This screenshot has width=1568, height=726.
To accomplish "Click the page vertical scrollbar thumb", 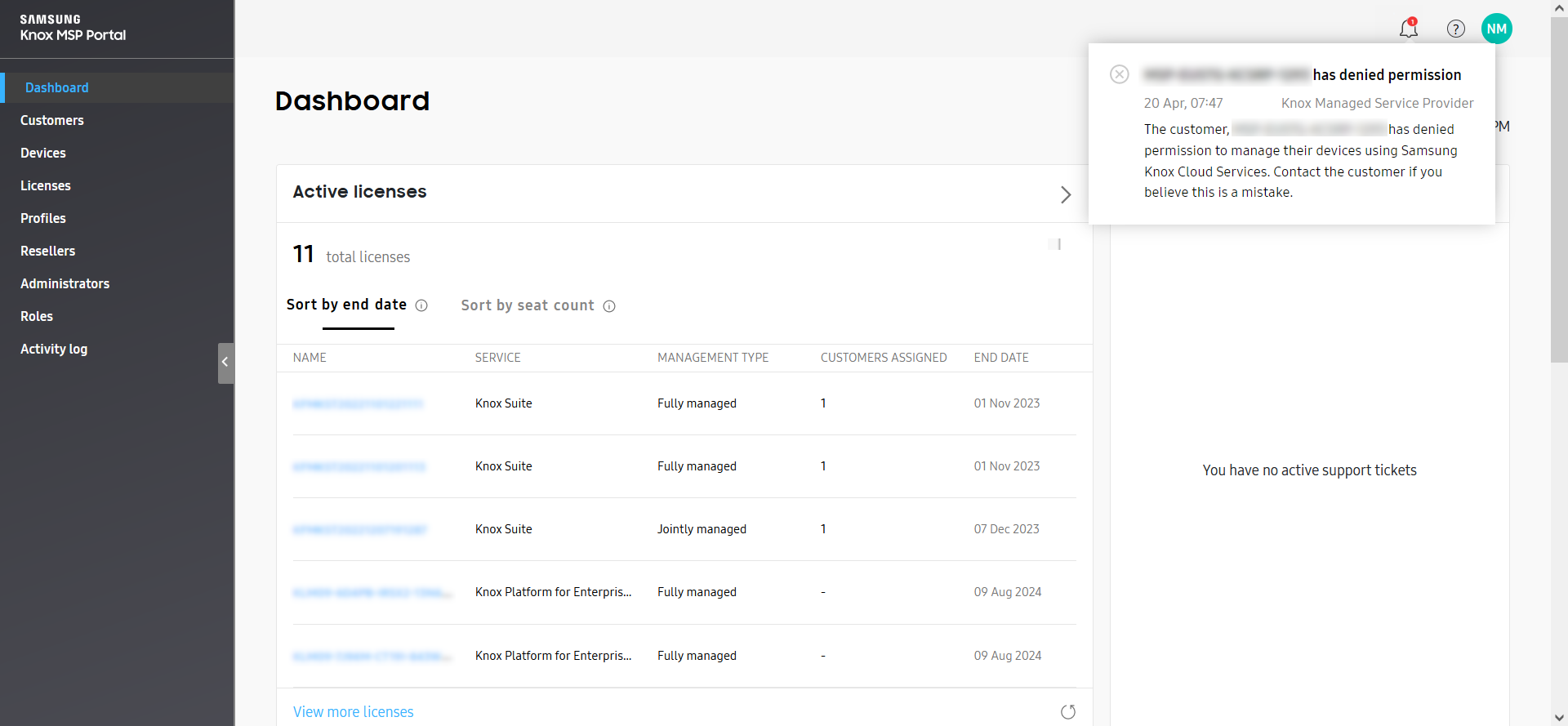I will 1559,189.
